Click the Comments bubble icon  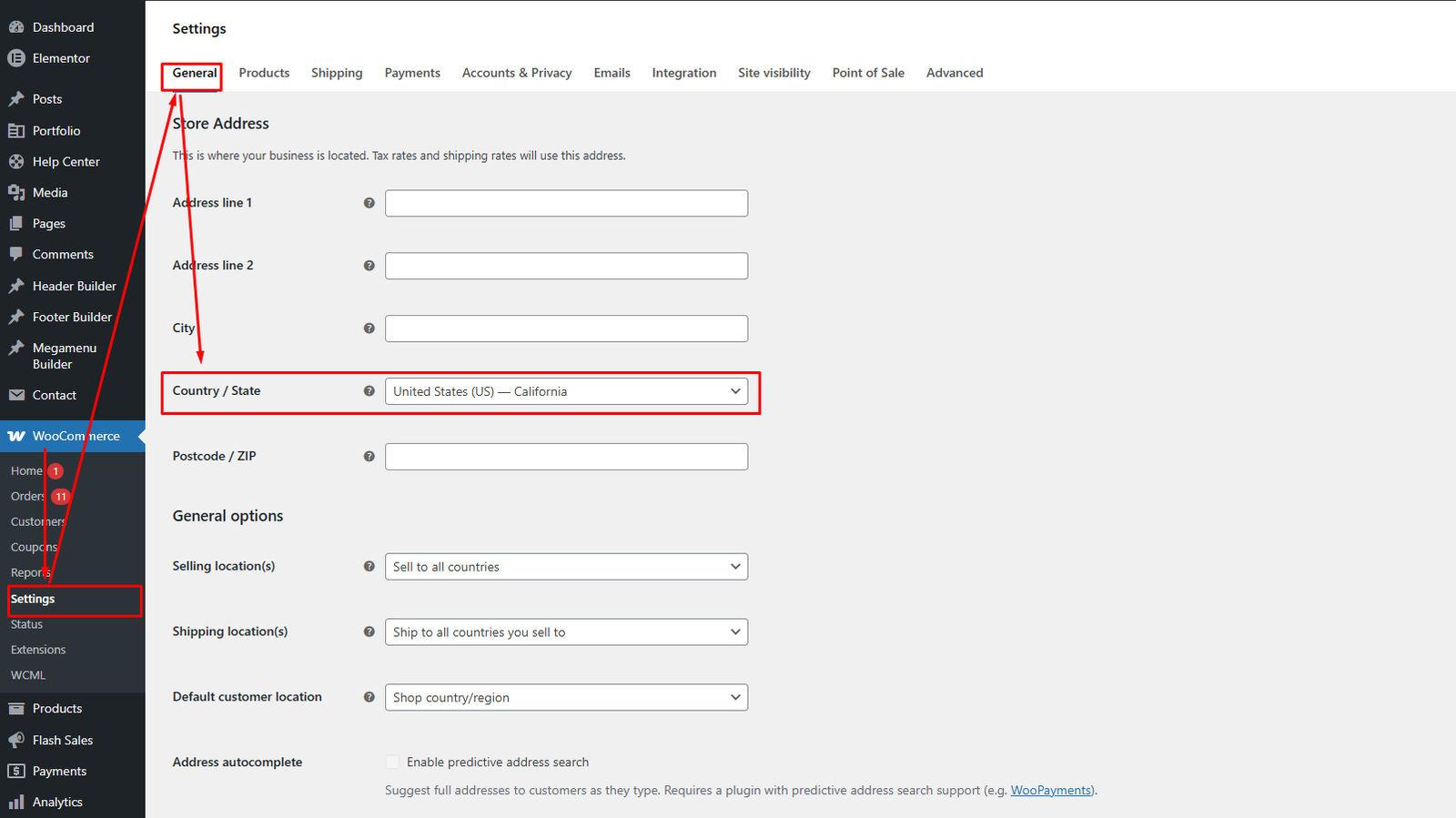tap(16, 255)
